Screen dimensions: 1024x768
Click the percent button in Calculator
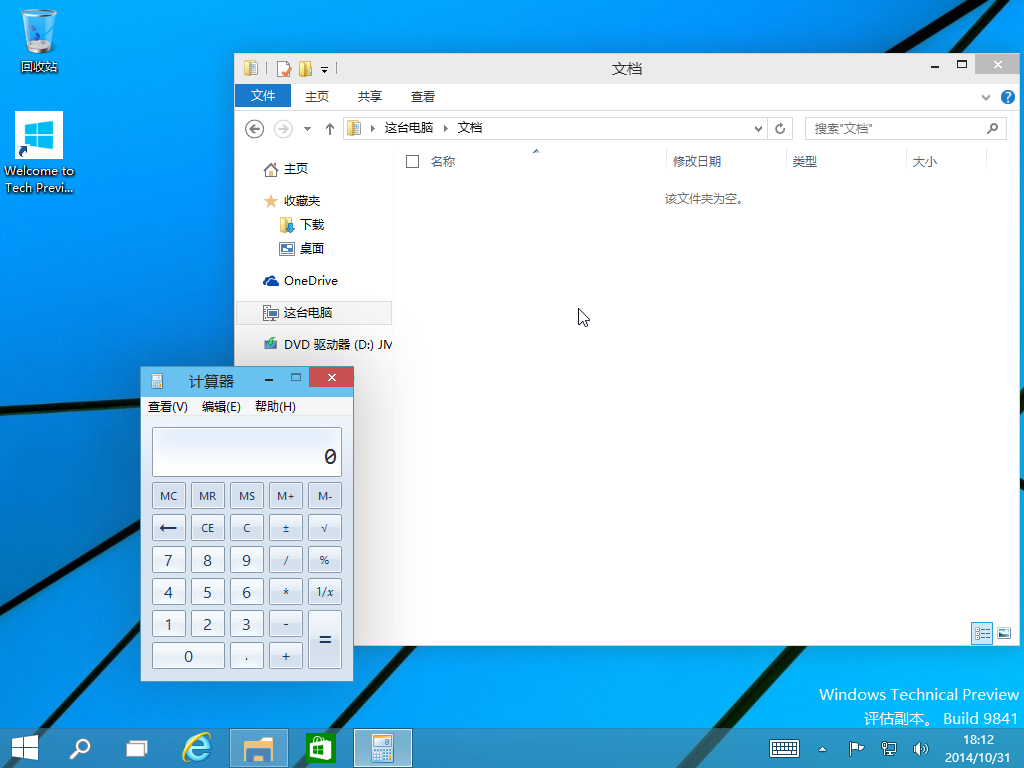[325, 560]
